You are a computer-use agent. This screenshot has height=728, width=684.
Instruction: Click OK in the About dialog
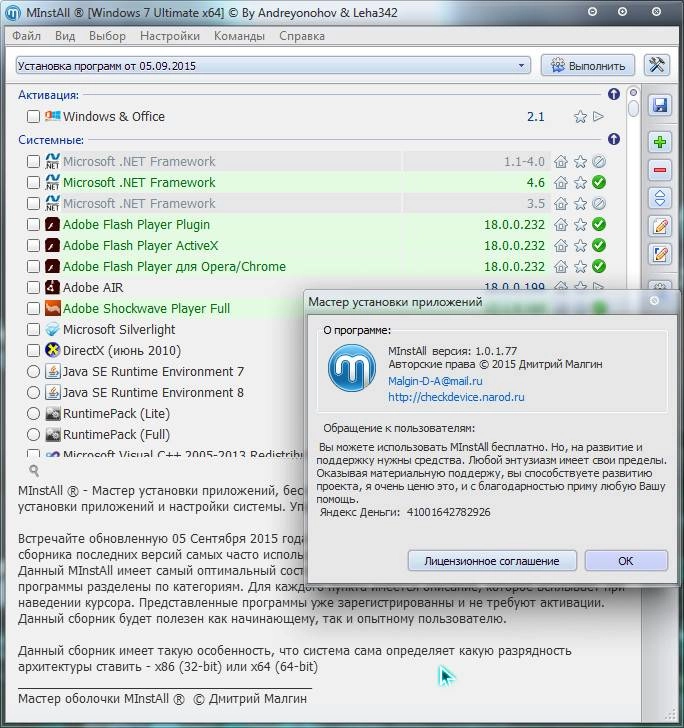tap(625, 561)
